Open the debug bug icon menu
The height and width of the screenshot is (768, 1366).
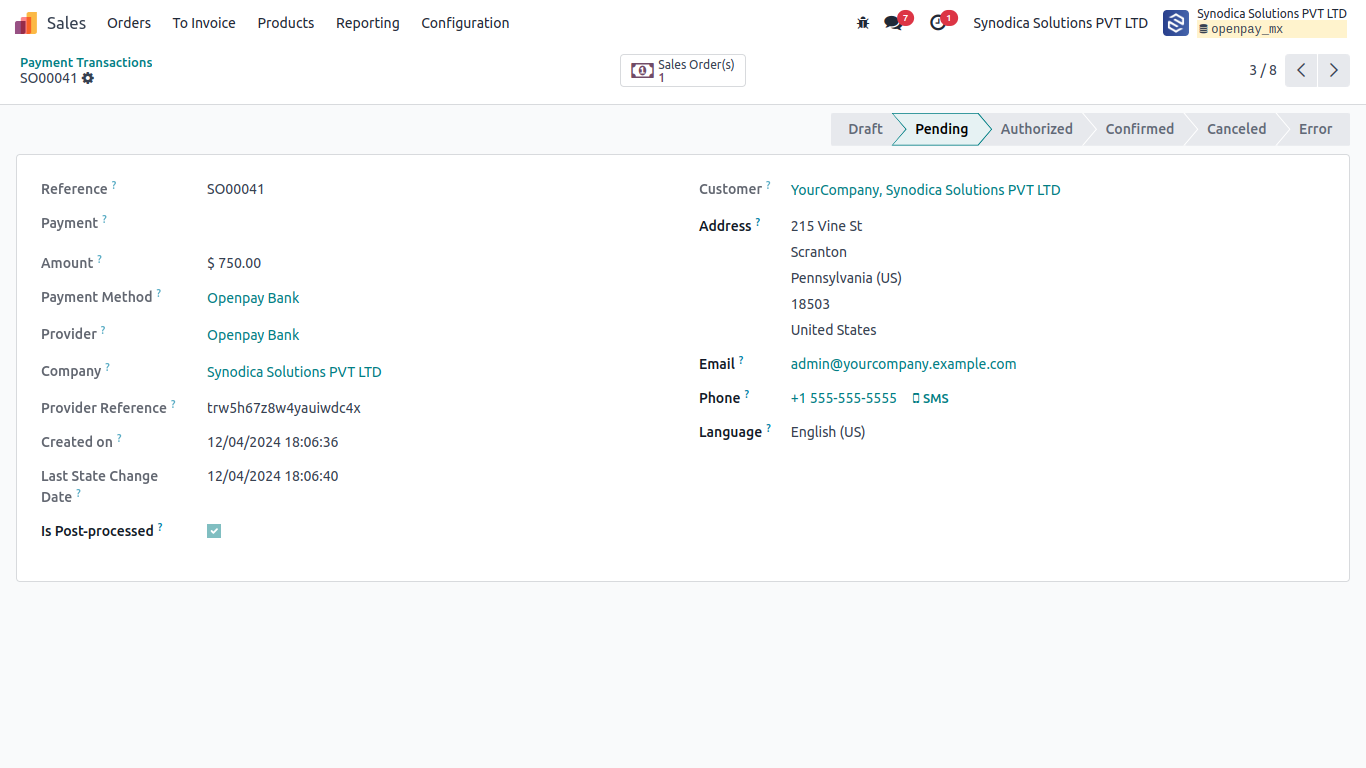coord(863,23)
